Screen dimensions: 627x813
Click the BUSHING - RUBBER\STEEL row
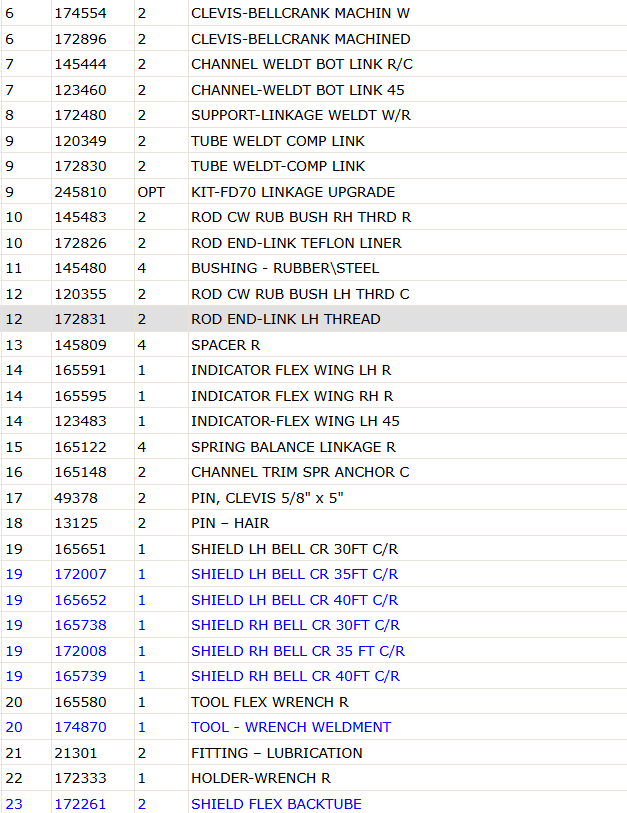[313, 268]
